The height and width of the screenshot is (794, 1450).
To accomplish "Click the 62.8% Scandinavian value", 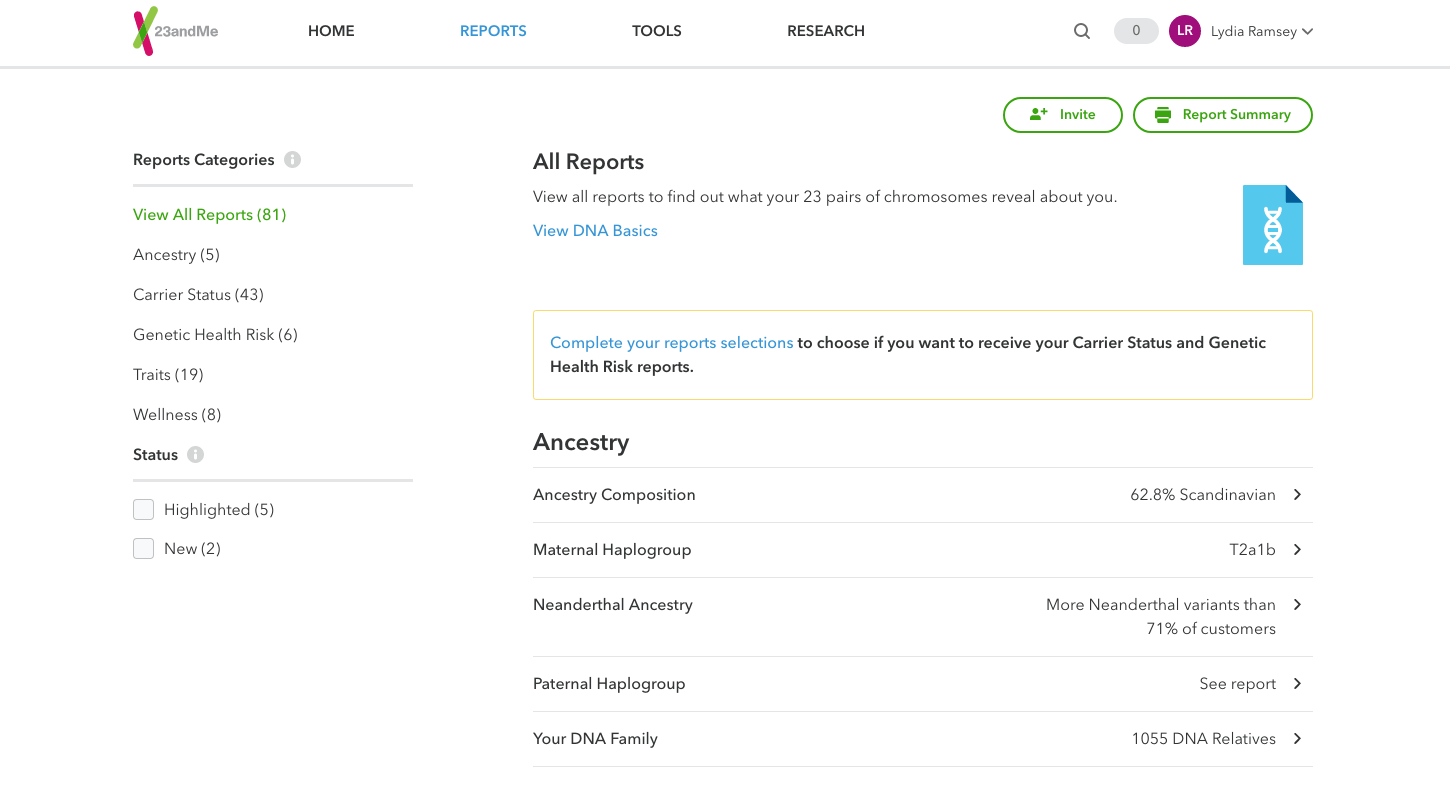I will [x=1203, y=495].
